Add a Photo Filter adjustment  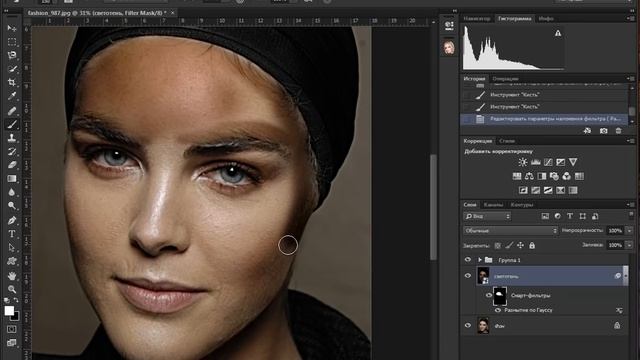coord(554,176)
